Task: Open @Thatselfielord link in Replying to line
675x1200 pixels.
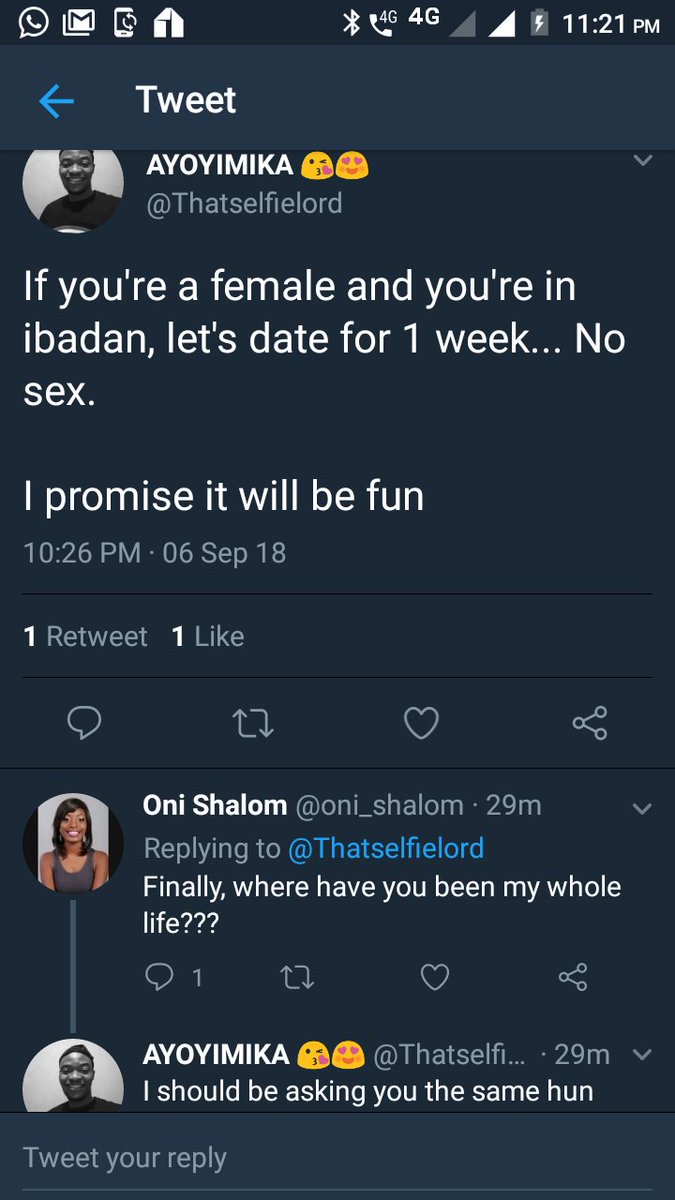Action: [x=386, y=849]
